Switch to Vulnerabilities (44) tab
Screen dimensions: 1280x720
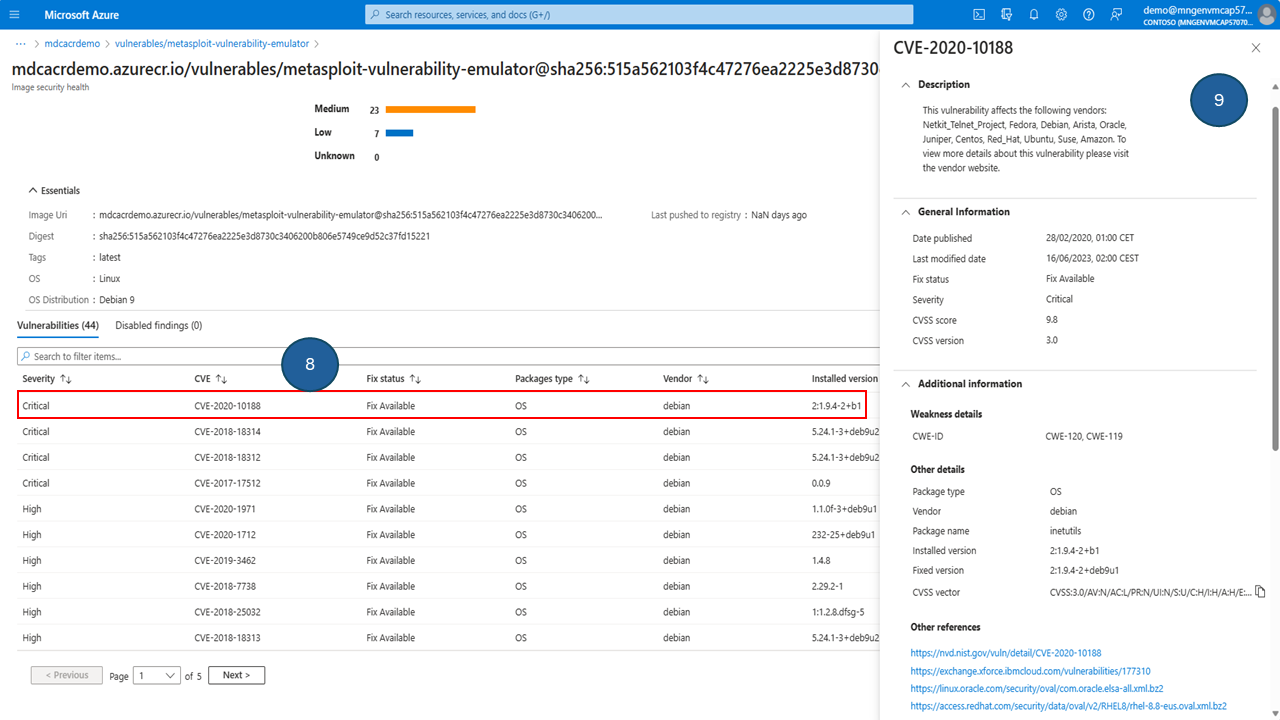(x=58, y=325)
